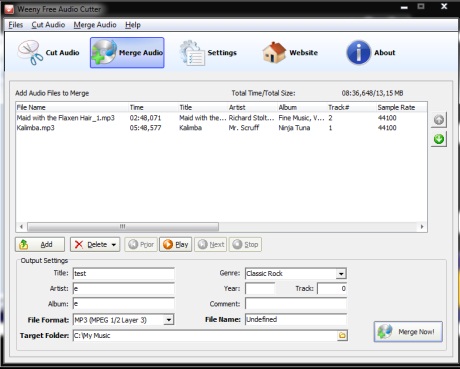The height and width of the screenshot is (369, 460).
Task: Browse target folder with folder icon
Action: coord(342,335)
